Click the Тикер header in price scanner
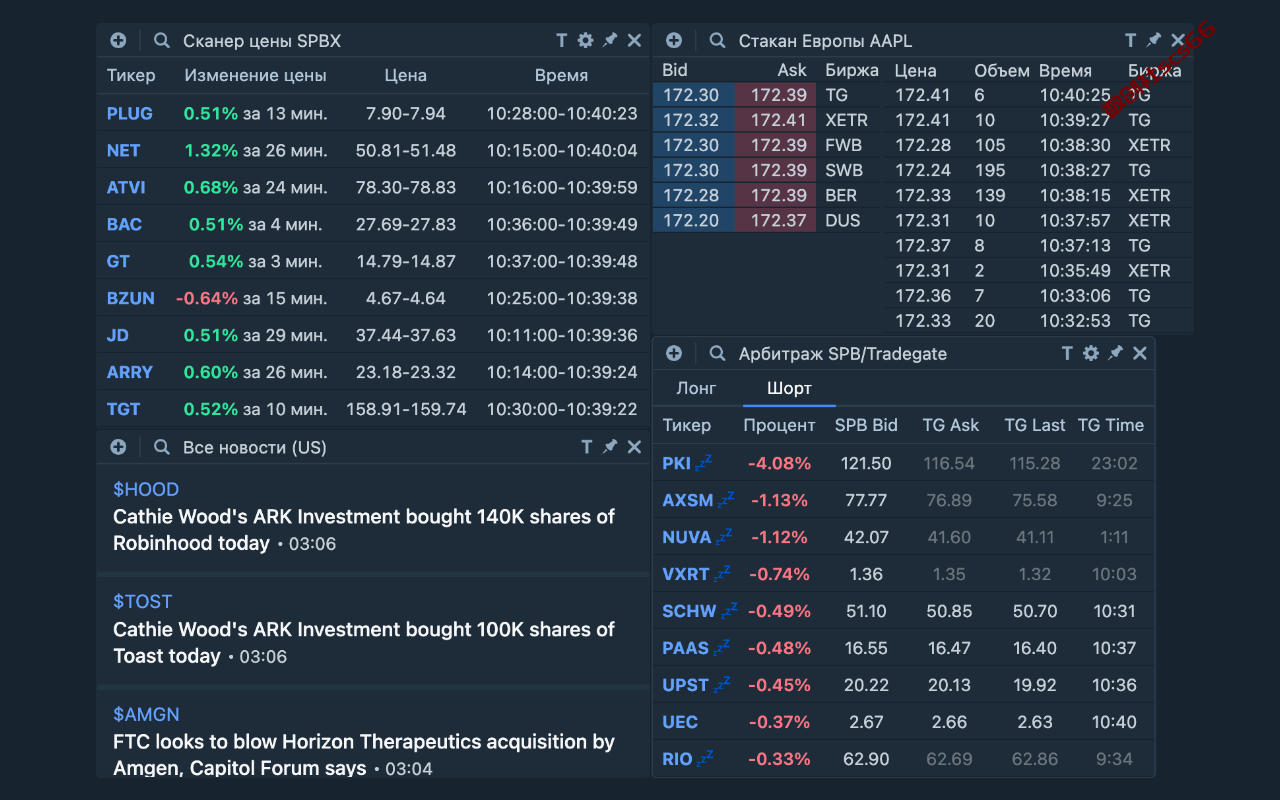This screenshot has width=1280, height=800. [x=131, y=75]
